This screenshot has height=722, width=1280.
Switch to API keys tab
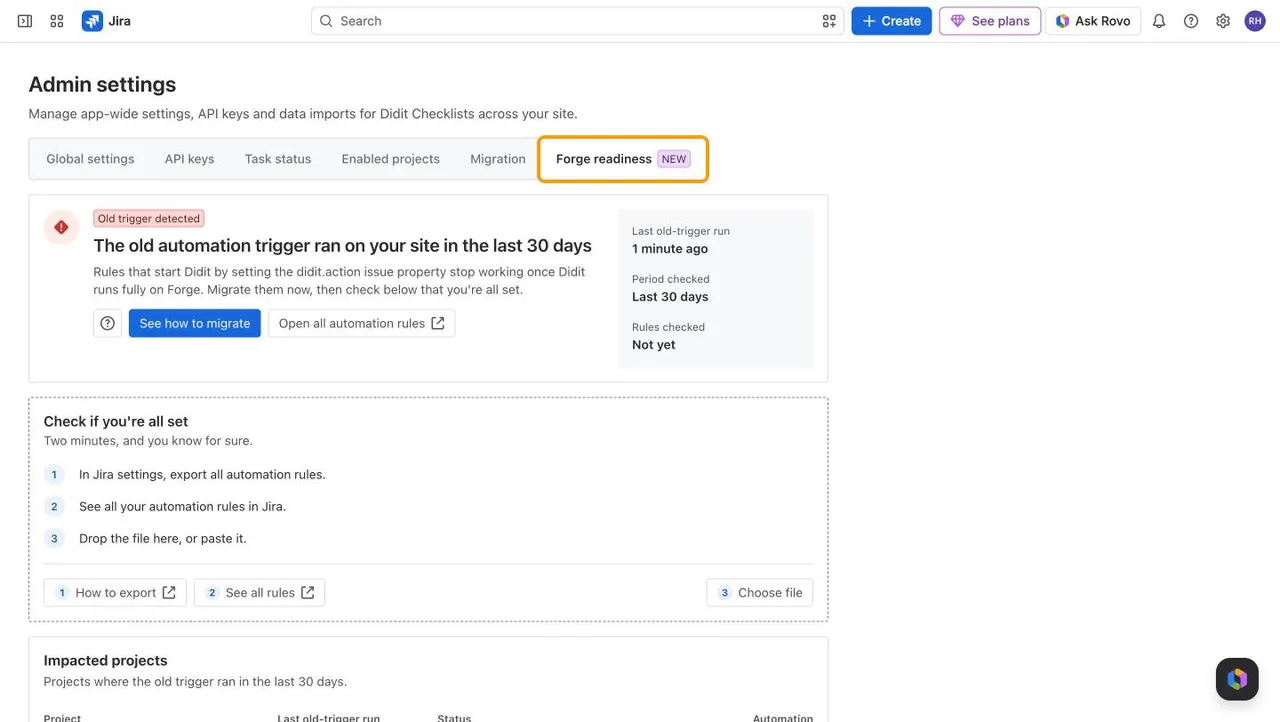(x=190, y=159)
